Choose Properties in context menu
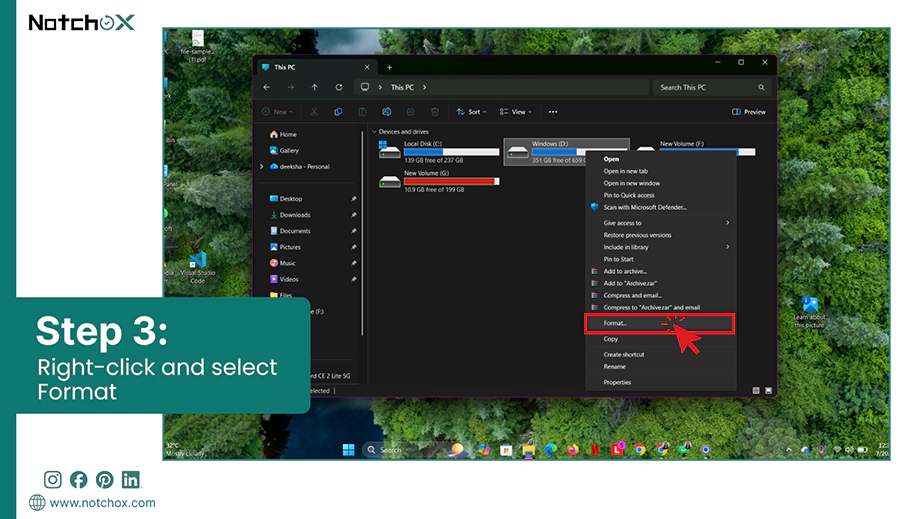The height and width of the screenshot is (519, 922). click(660, 382)
